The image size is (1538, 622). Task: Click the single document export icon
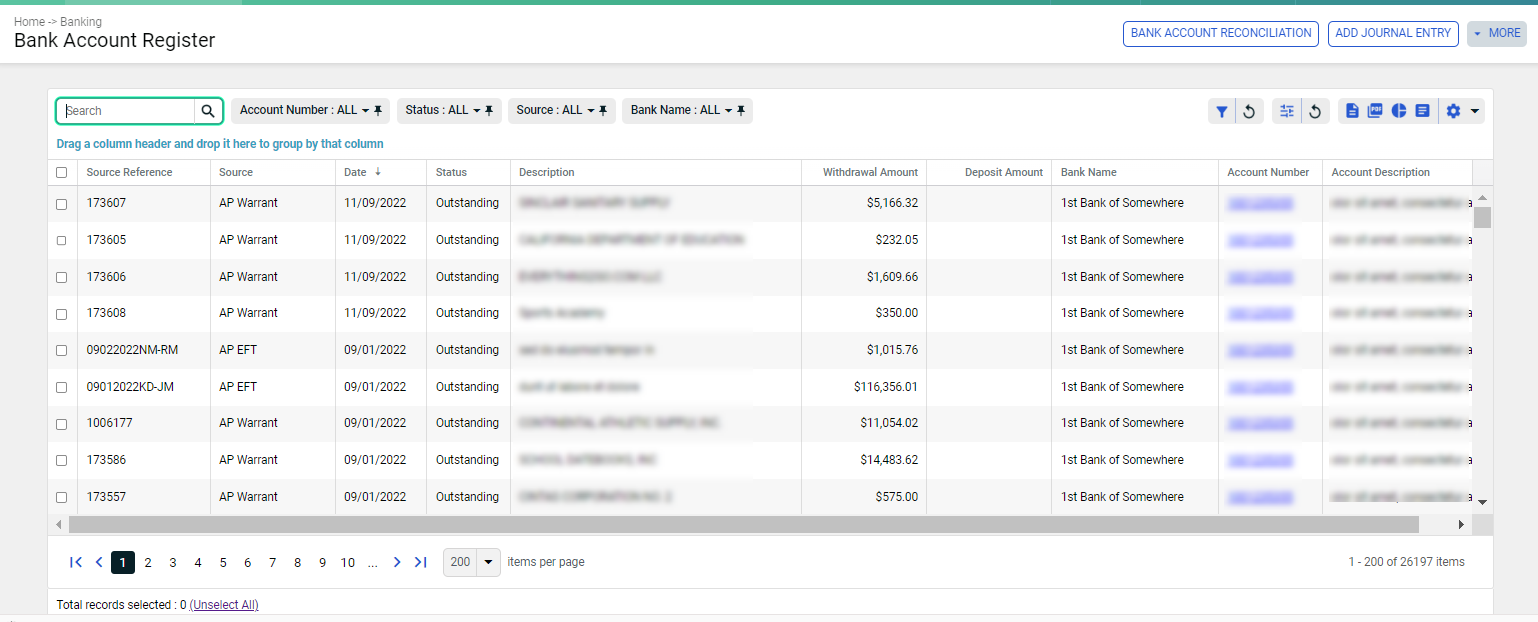pyautogui.click(x=1352, y=111)
